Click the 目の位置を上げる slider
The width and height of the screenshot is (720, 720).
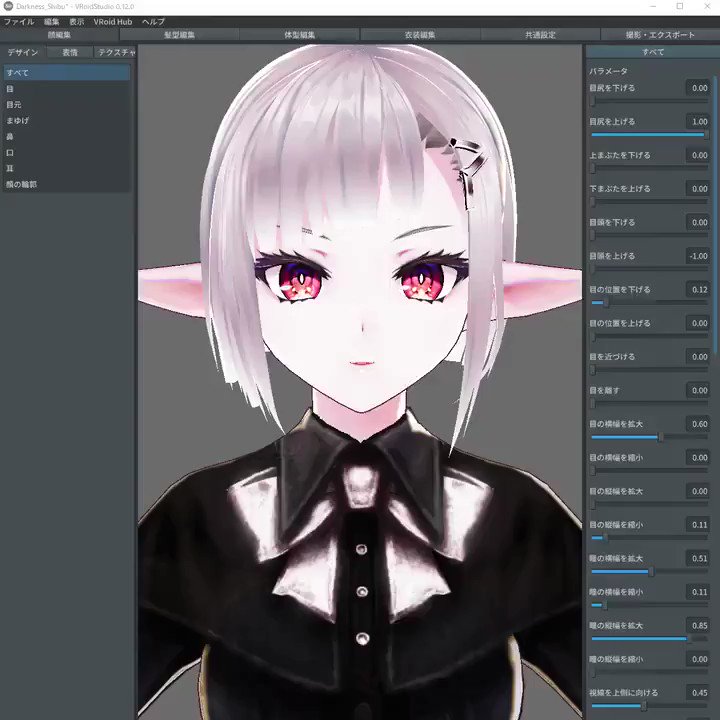(649, 336)
